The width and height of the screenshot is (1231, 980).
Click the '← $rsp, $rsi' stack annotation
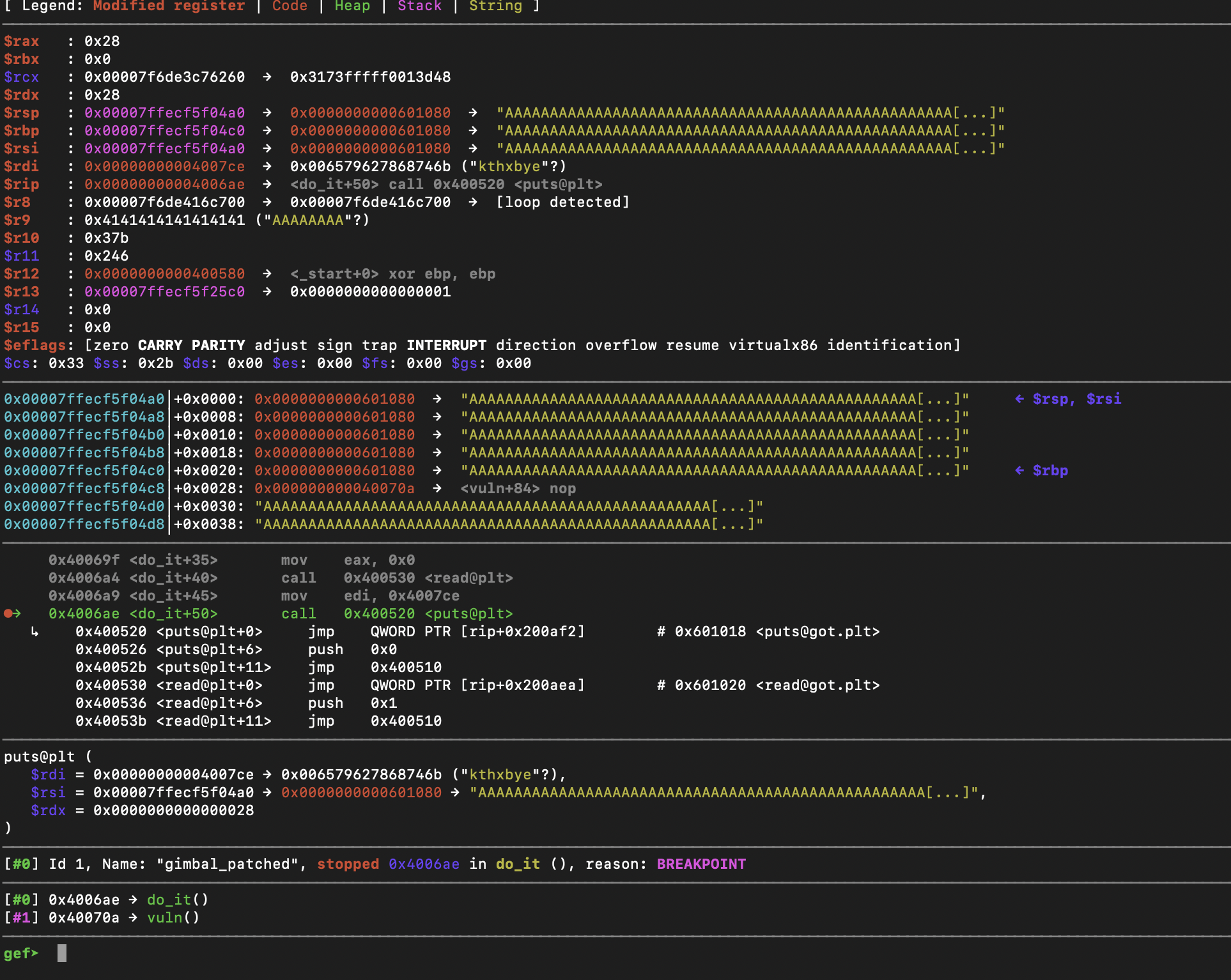1067,399
